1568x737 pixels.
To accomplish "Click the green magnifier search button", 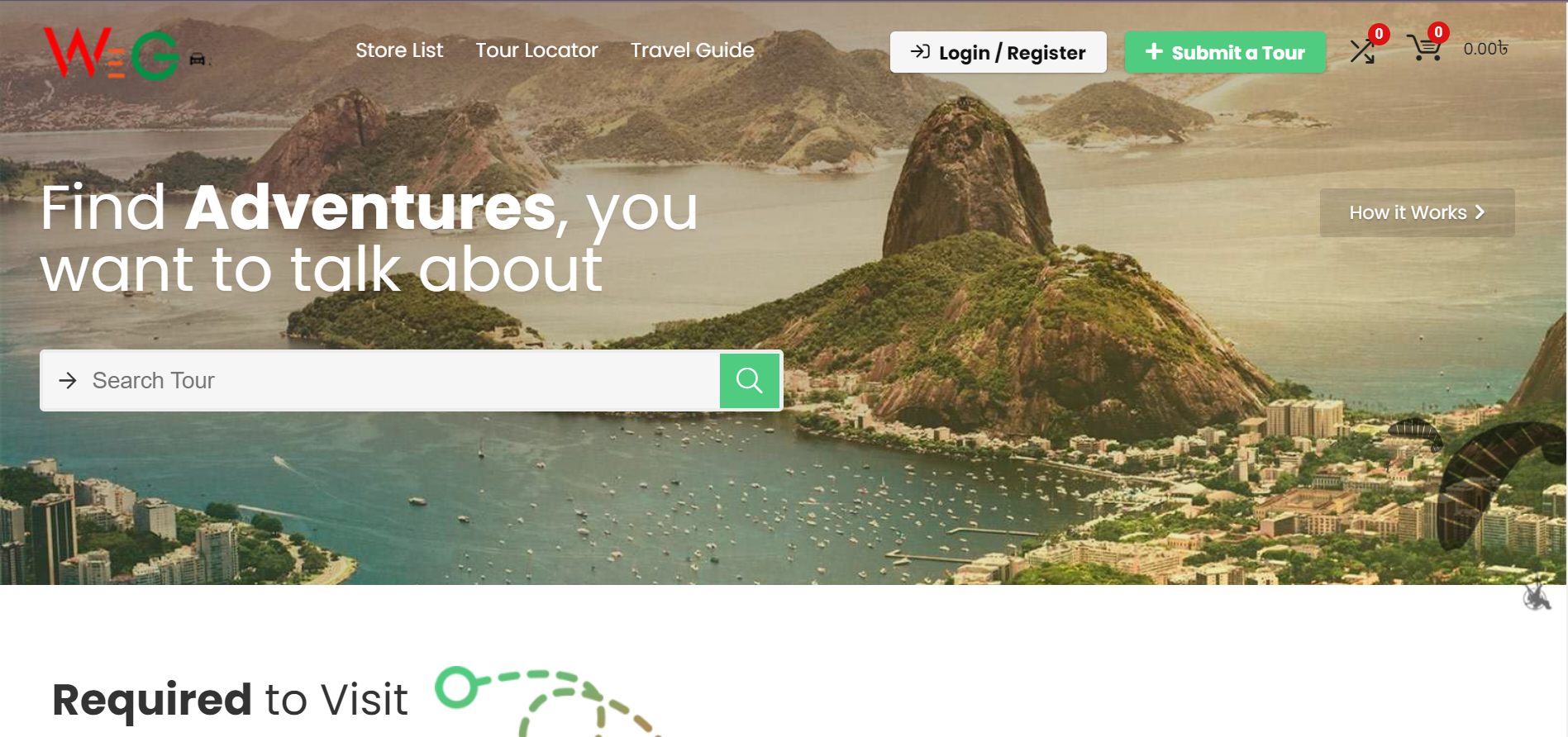I will click(750, 380).
